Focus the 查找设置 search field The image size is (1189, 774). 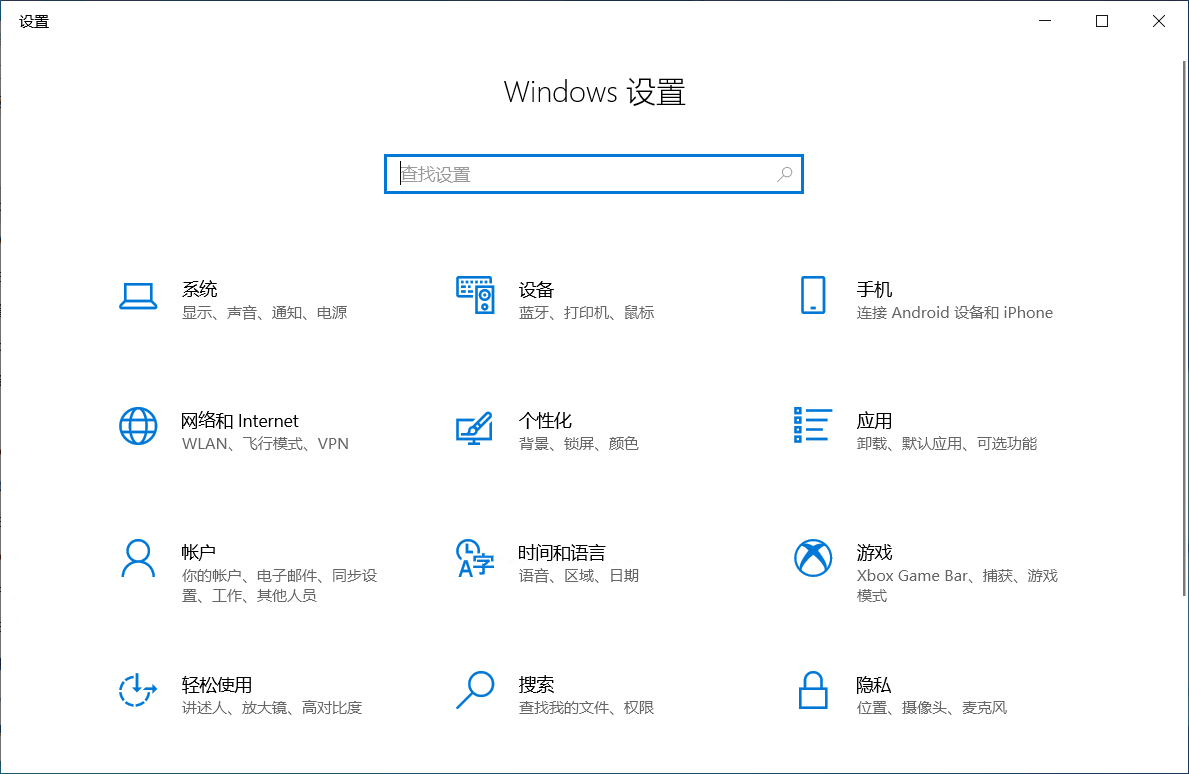coord(594,174)
